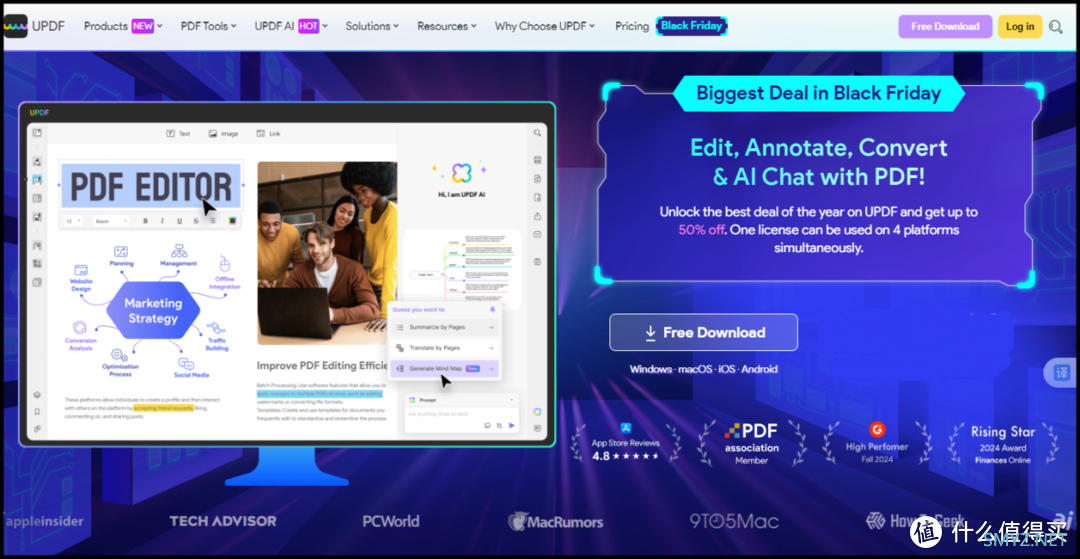This screenshot has width=1080, height=559.
Task: Select the Link tool in app preview
Action: 269,134
